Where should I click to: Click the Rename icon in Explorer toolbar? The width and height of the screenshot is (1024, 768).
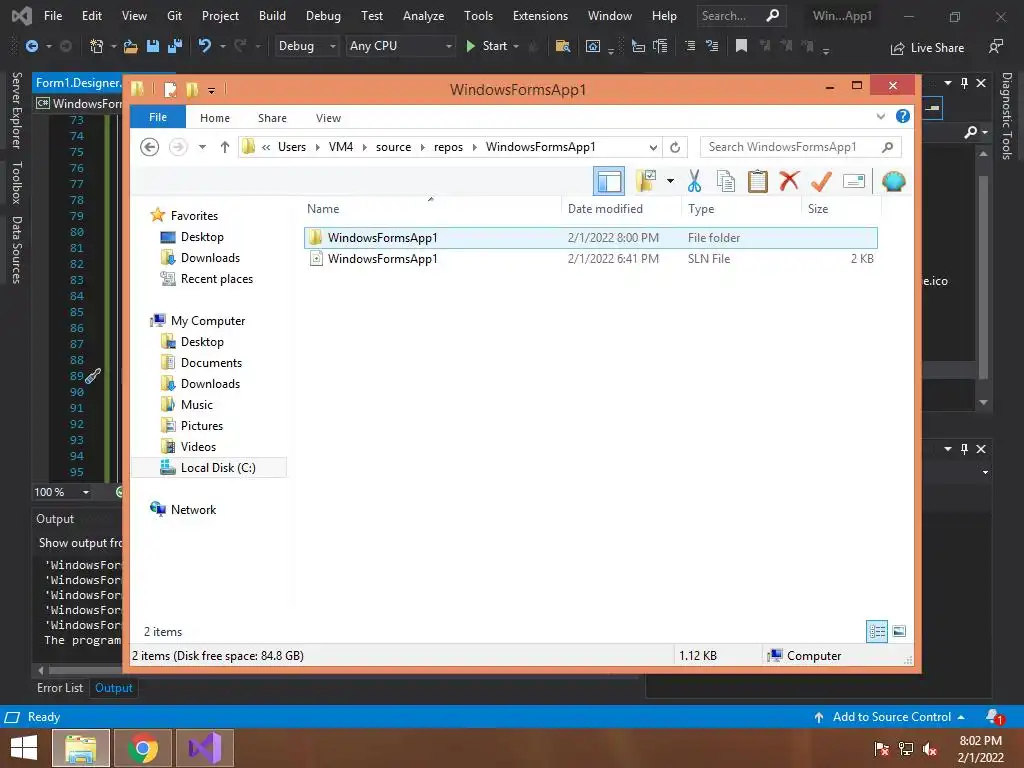(x=854, y=181)
